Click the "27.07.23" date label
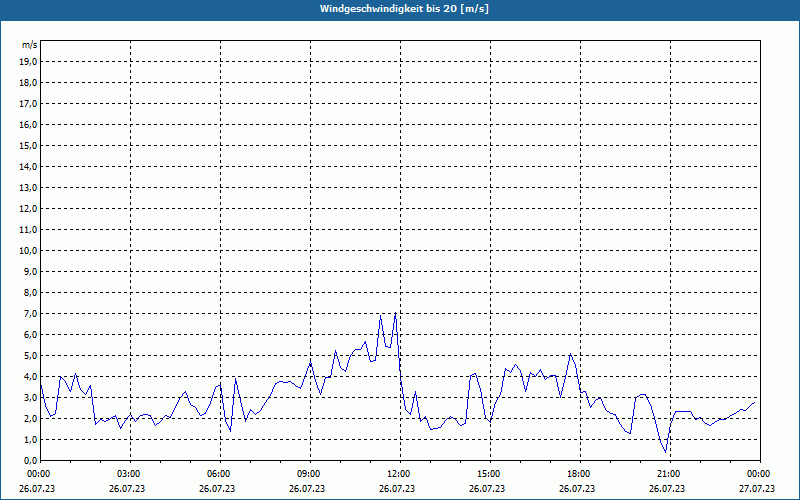Screen dimensions: 800x500 [757, 489]
